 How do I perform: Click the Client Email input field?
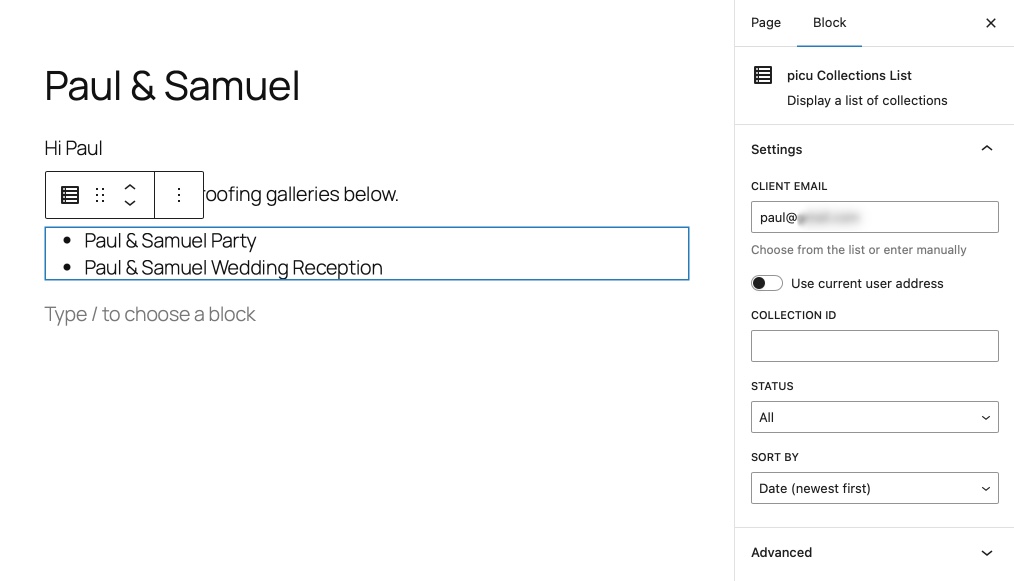pos(874,217)
